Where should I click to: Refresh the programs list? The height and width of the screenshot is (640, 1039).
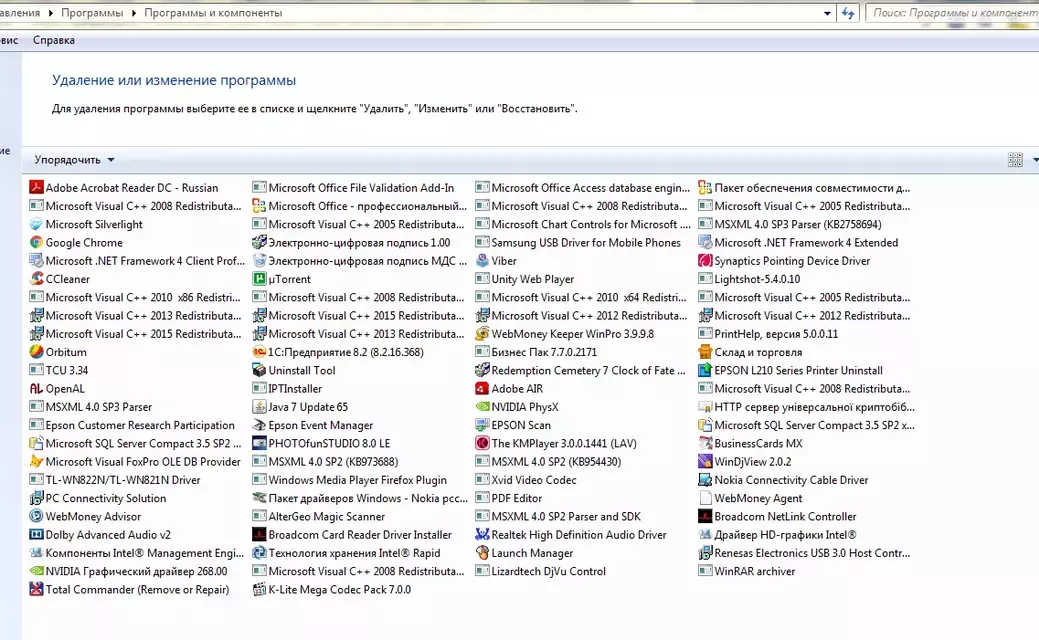[848, 13]
